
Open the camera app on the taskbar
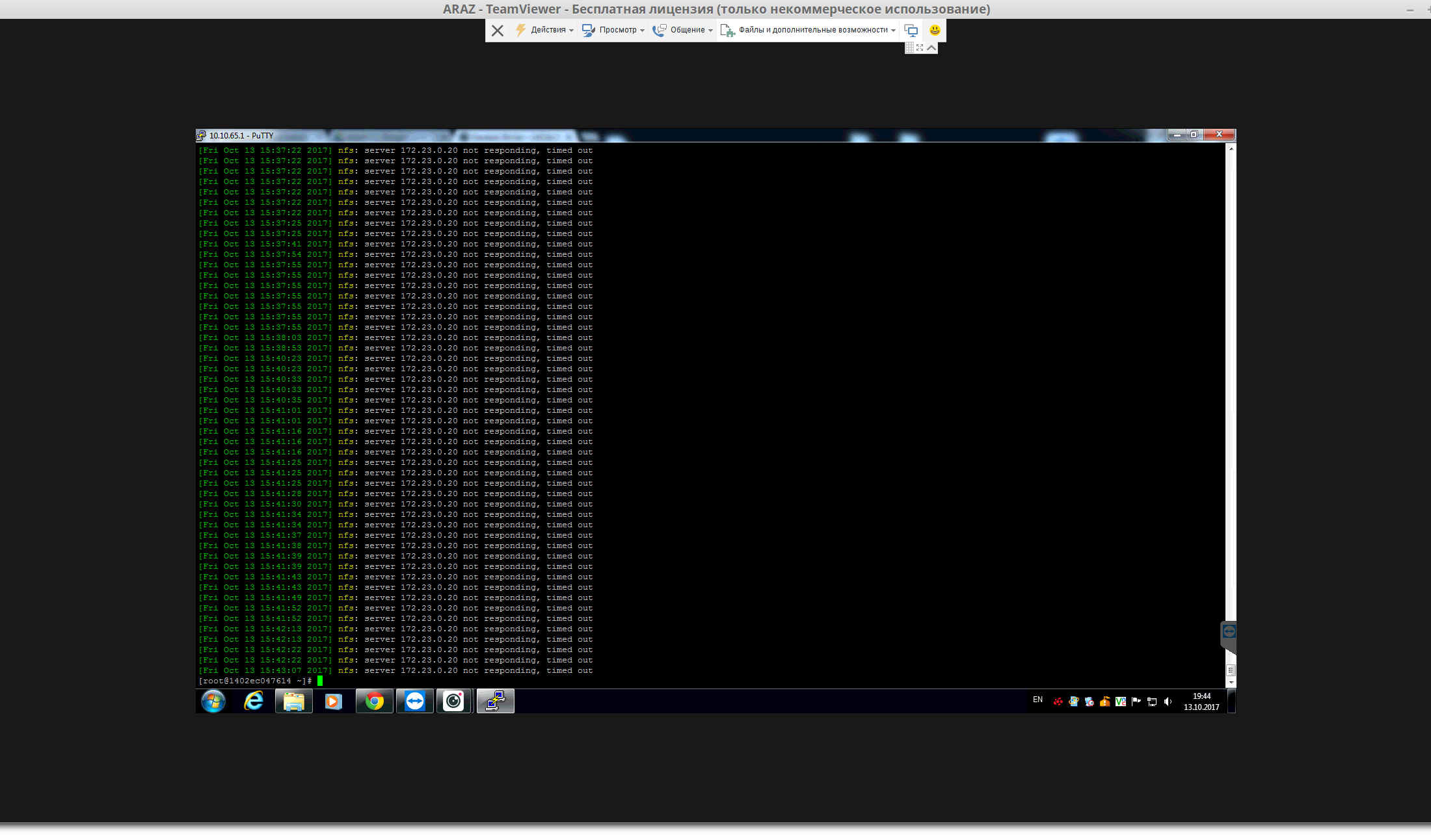pyautogui.click(x=454, y=701)
